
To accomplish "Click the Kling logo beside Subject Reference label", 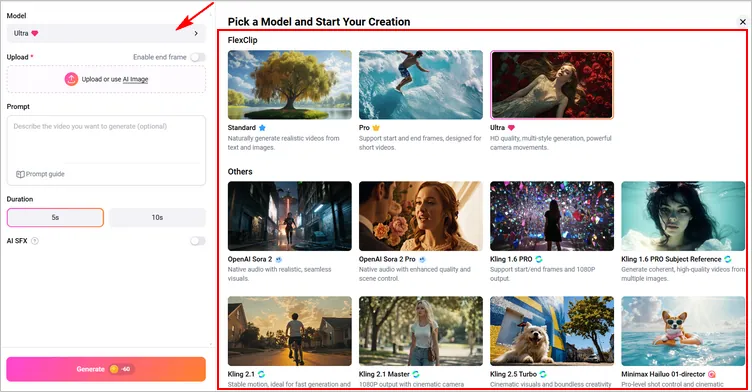I will (x=728, y=259).
